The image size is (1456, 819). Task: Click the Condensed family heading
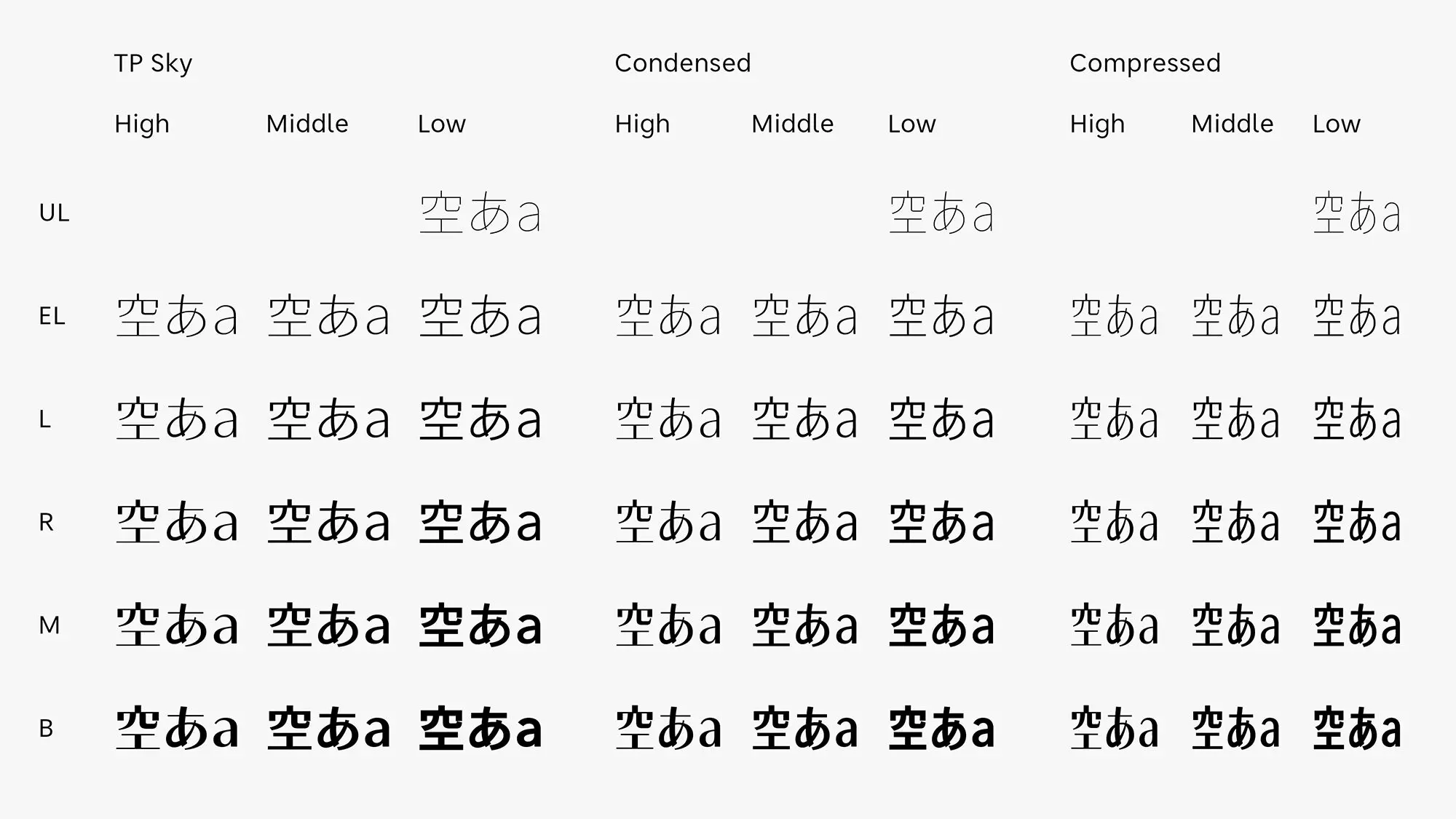click(x=682, y=63)
